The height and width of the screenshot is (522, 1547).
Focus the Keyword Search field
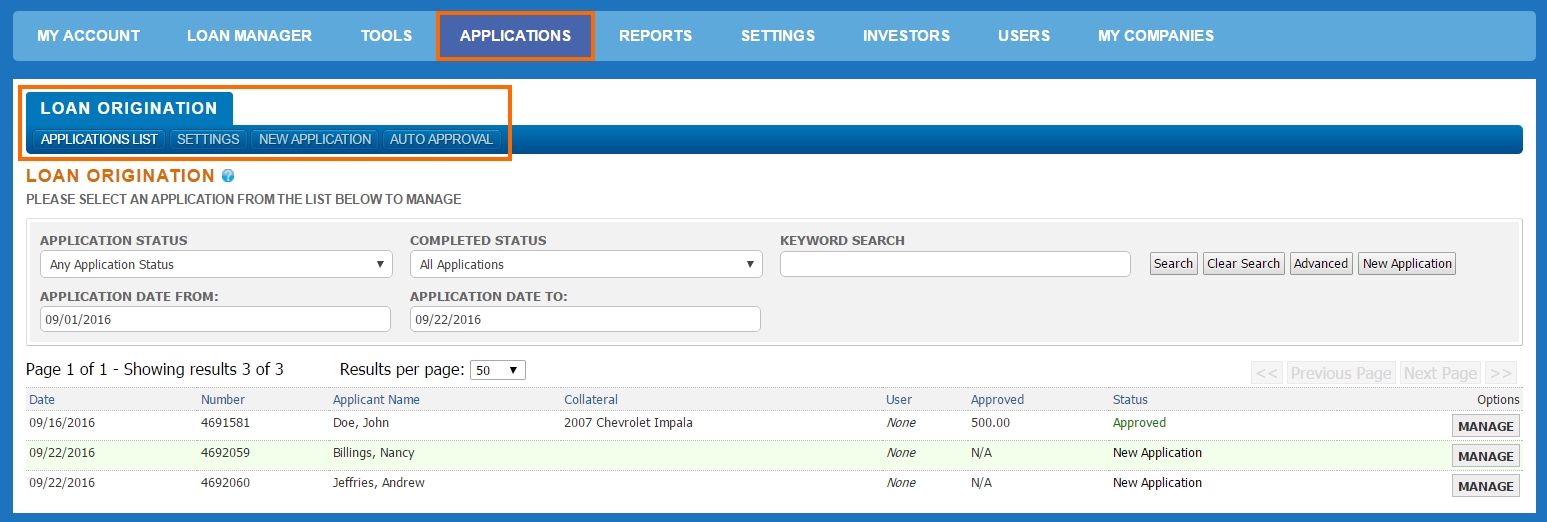point(955,264)
